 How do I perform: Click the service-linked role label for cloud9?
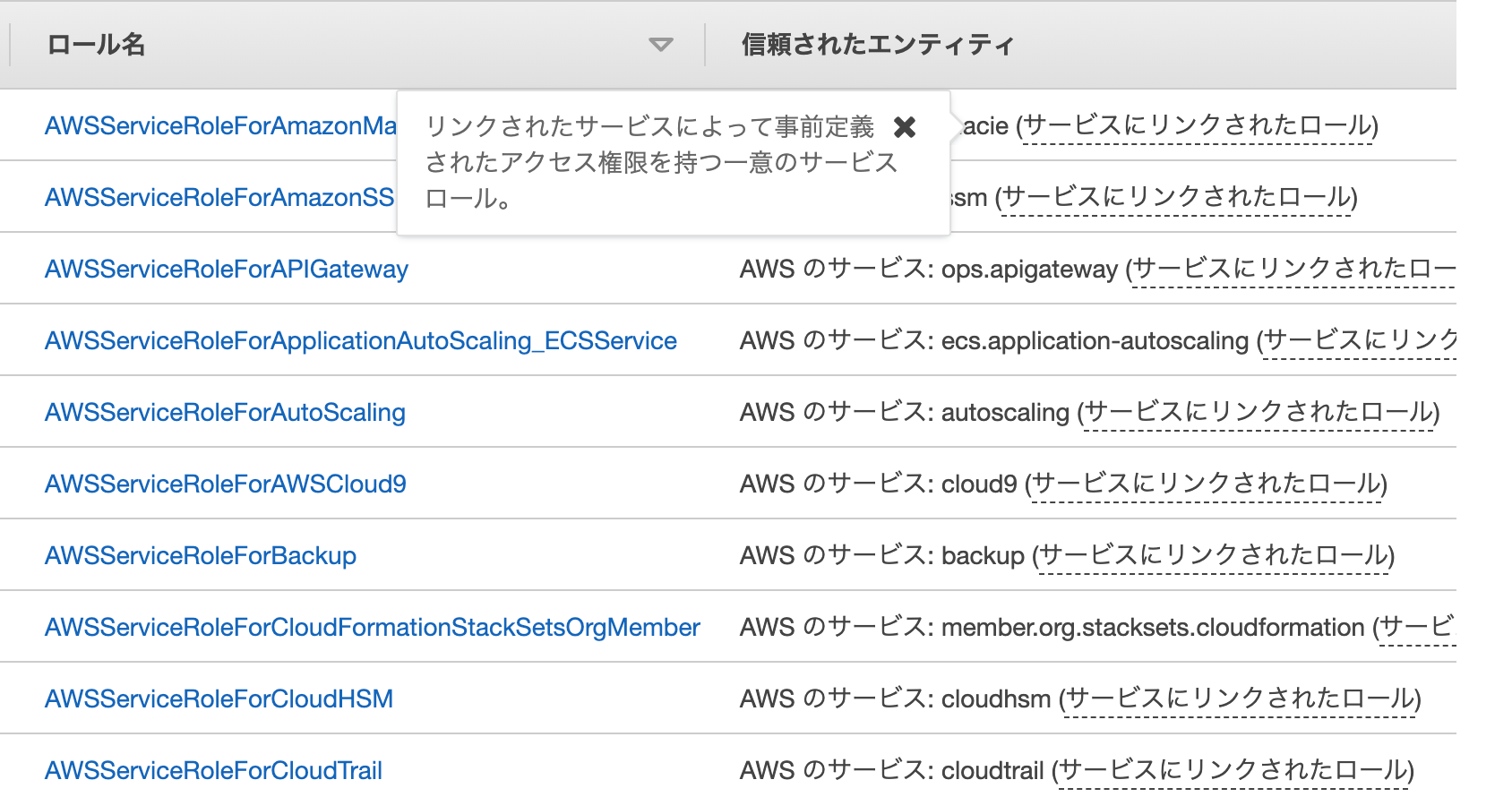pos(1207,484)
